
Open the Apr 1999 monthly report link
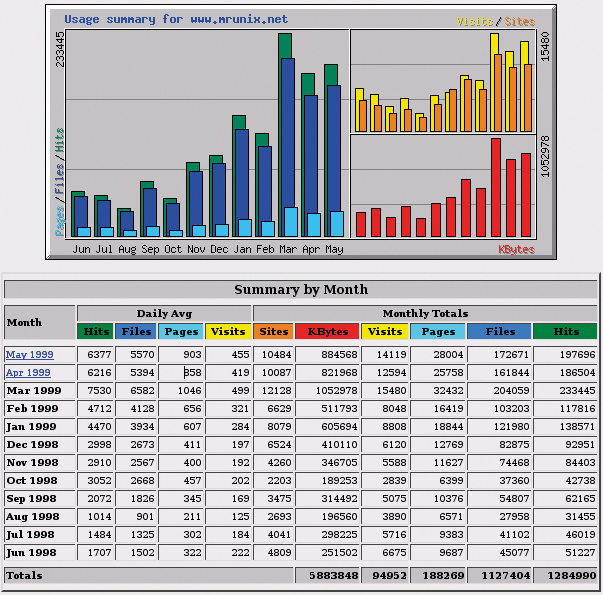pos(28,372)
